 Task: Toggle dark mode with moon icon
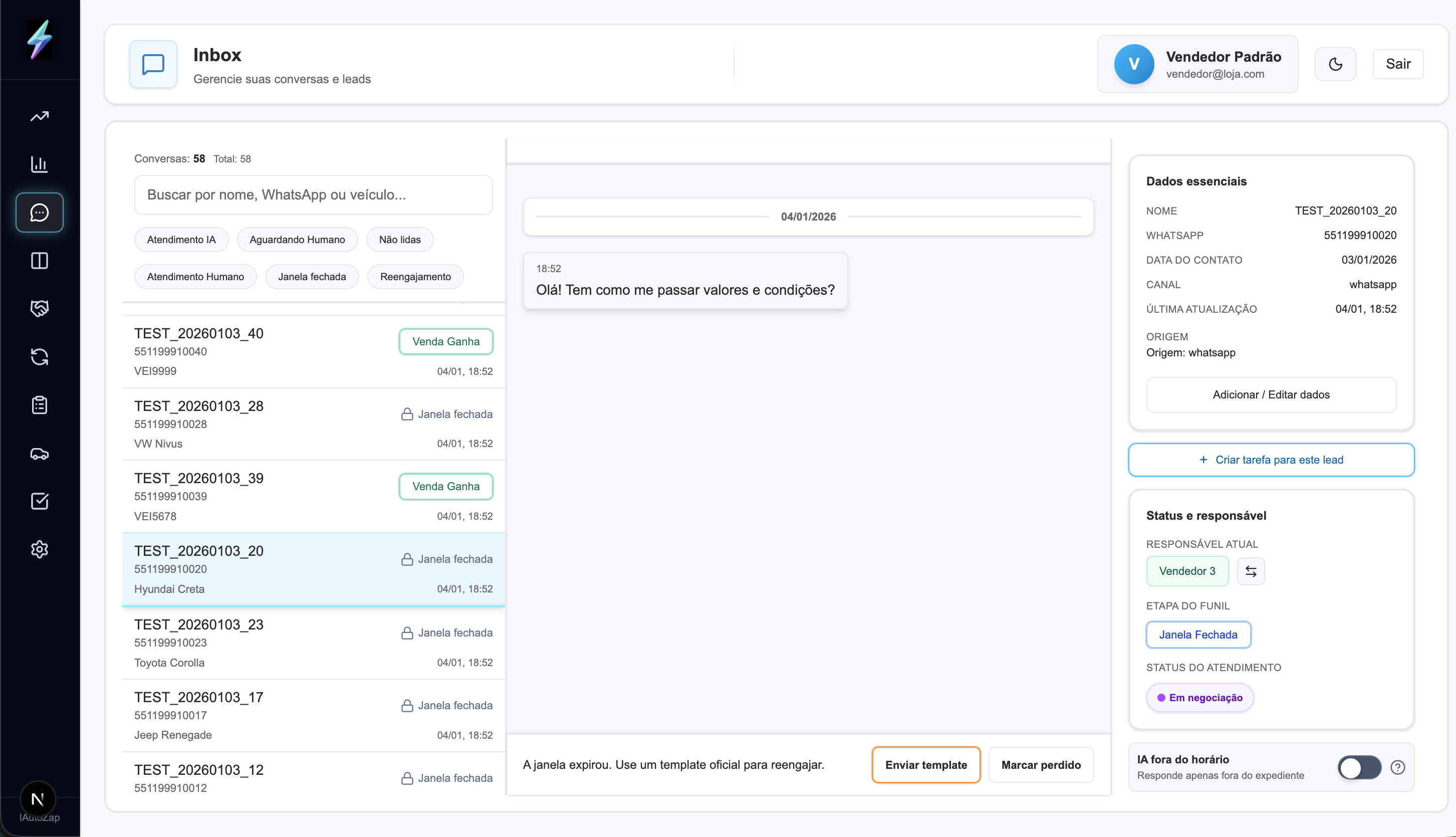pos(1335,64)
